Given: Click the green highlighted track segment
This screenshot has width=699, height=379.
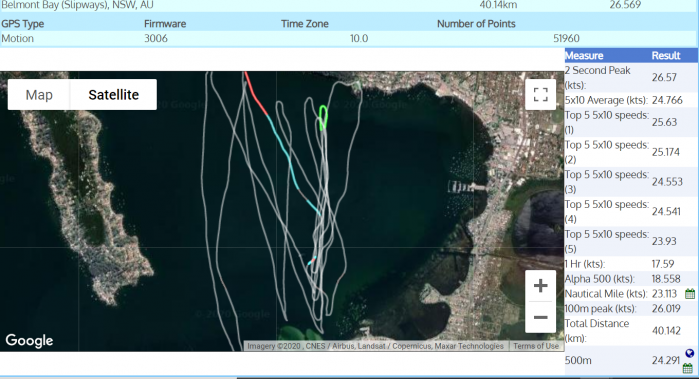Looking at the screenshot, I should pos(324,117).
